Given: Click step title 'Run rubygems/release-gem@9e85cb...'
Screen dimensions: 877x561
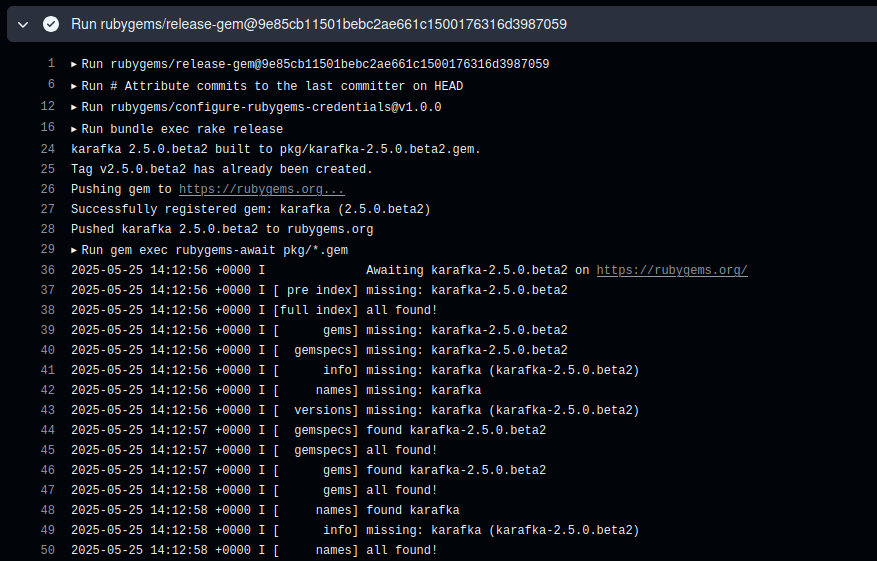Looking at the screenshot, I should (319, 24).
